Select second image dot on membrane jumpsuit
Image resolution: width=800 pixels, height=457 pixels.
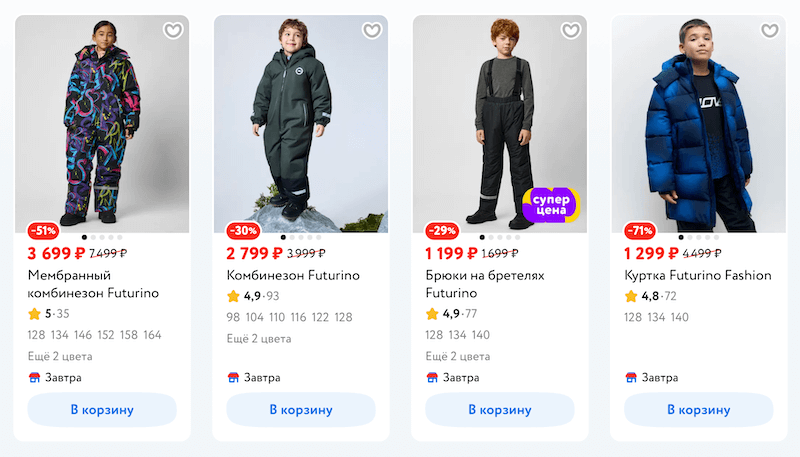point(93,237)
